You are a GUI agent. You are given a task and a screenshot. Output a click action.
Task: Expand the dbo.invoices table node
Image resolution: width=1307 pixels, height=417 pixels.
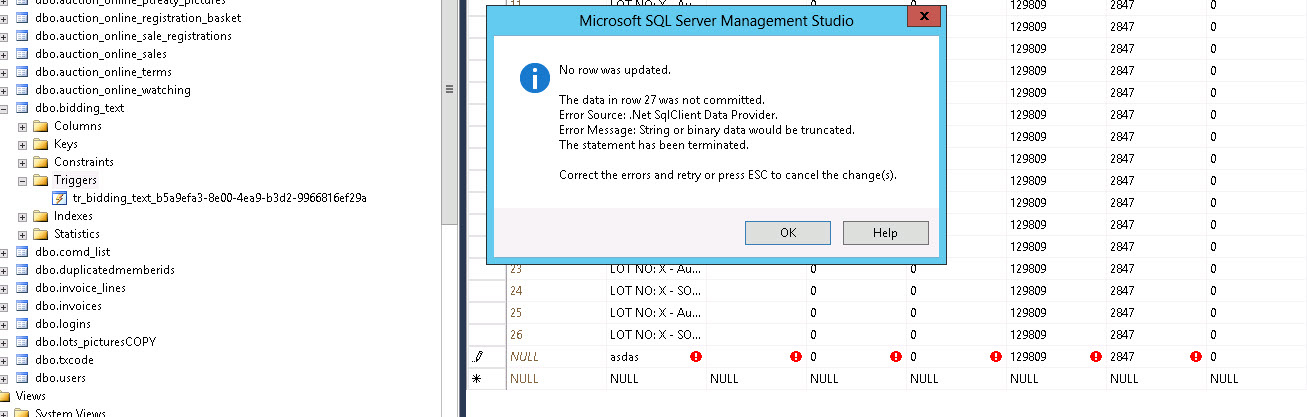4,307
